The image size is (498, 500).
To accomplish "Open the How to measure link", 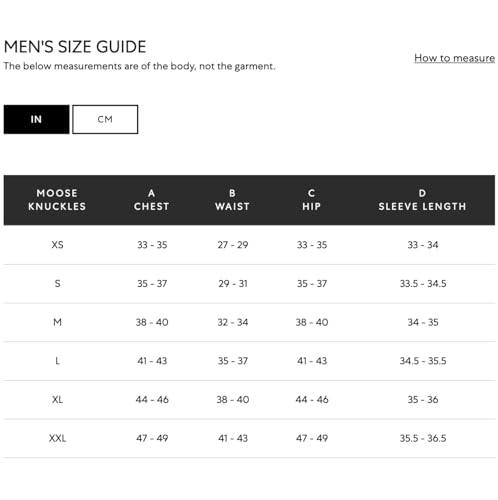I will [x=454, y=58].
